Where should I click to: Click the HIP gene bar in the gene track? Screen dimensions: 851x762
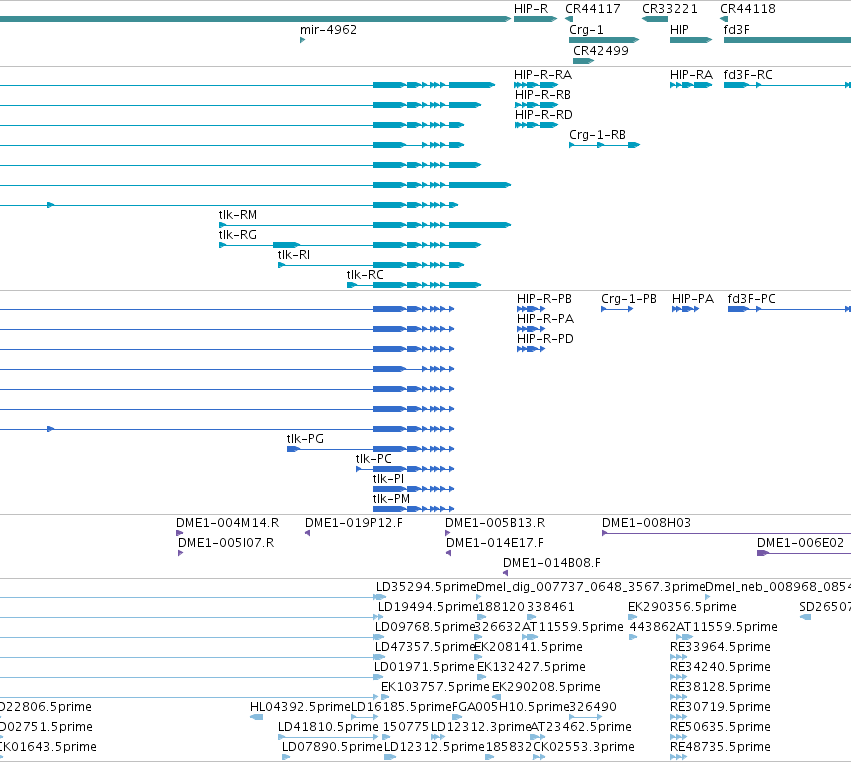point(691,40)
